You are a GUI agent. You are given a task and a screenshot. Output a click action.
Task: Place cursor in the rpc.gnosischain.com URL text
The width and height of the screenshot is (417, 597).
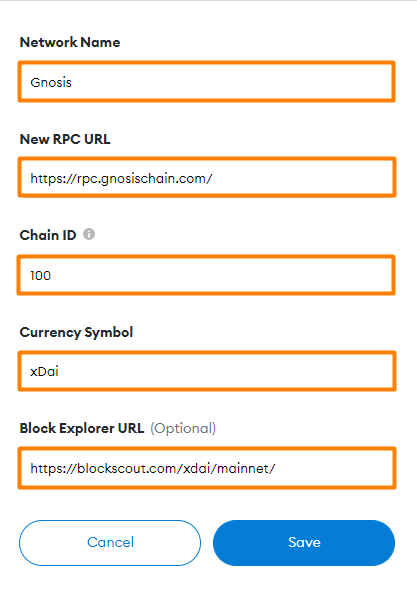[x=121, y=179]
